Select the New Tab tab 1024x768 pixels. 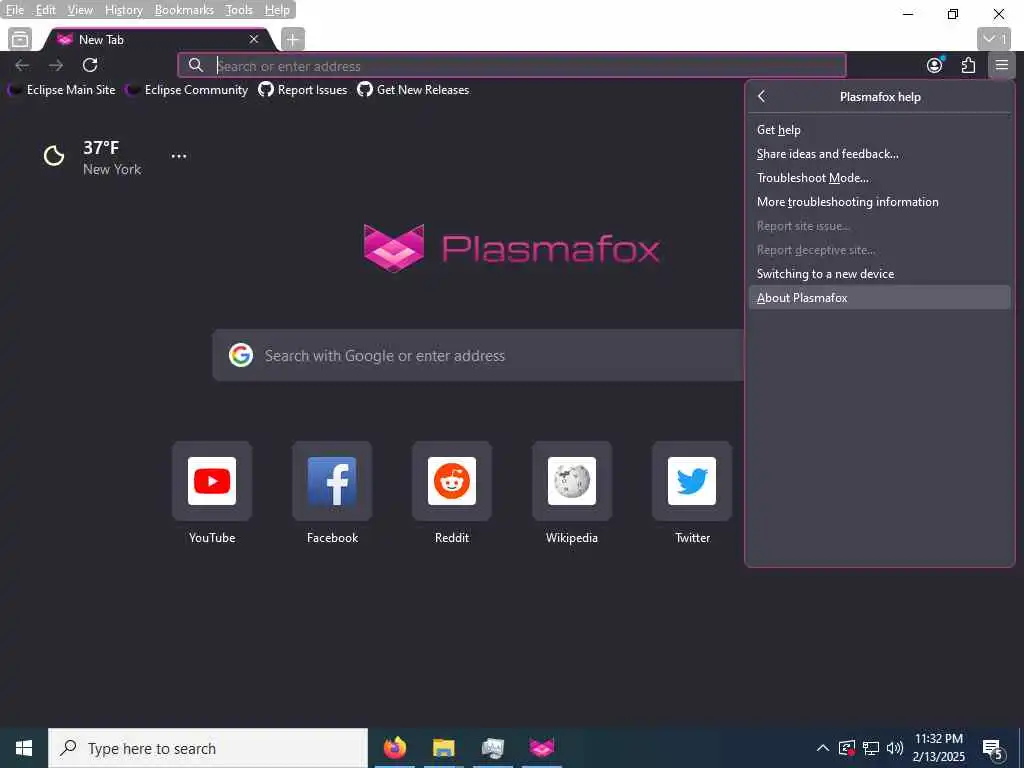(x=157, y=39)
